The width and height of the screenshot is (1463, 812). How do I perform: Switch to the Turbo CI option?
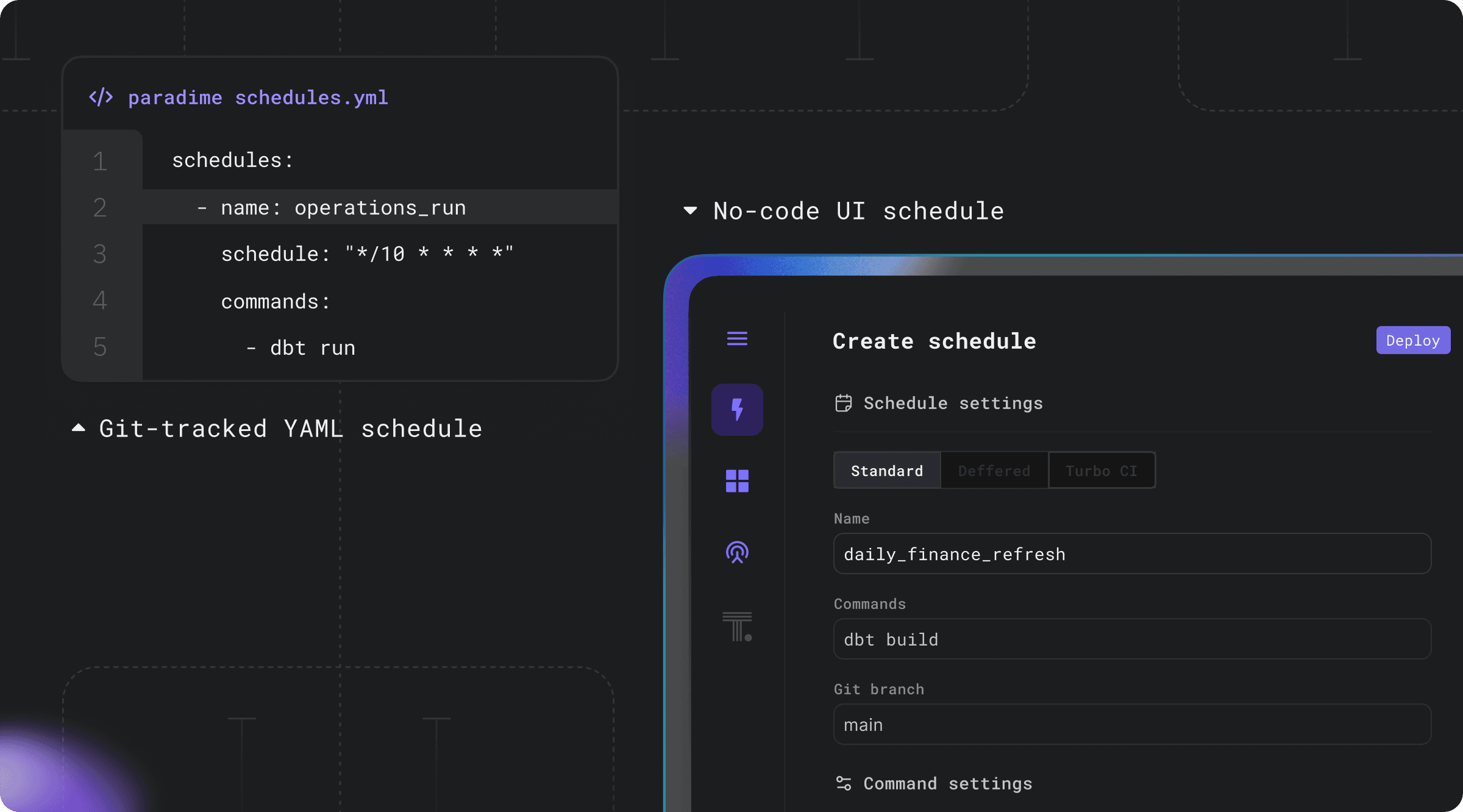click(1102, 471)
